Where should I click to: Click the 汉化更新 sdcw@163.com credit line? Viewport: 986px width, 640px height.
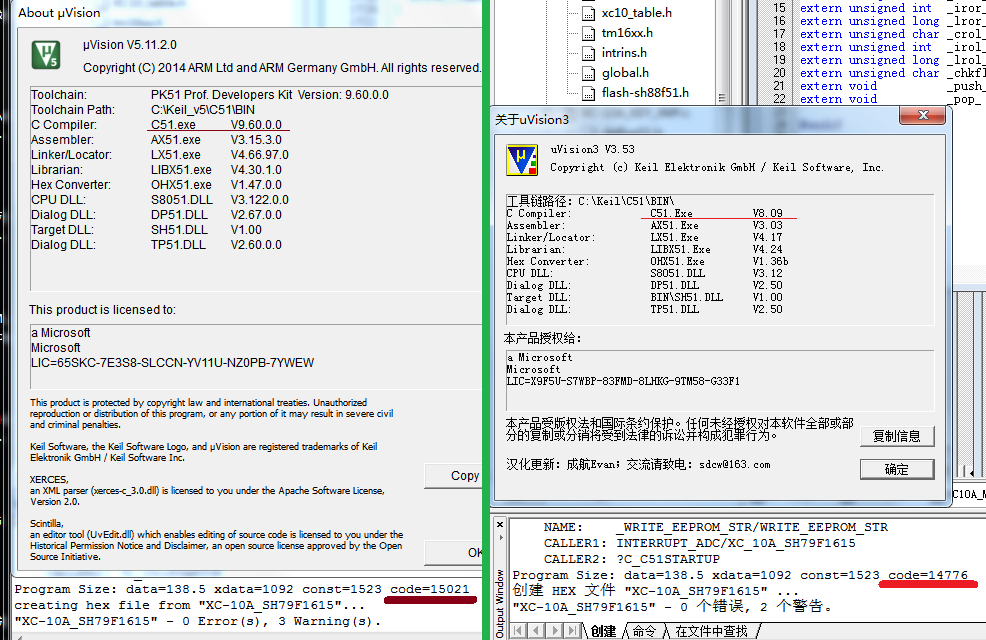tap(638, 465)
